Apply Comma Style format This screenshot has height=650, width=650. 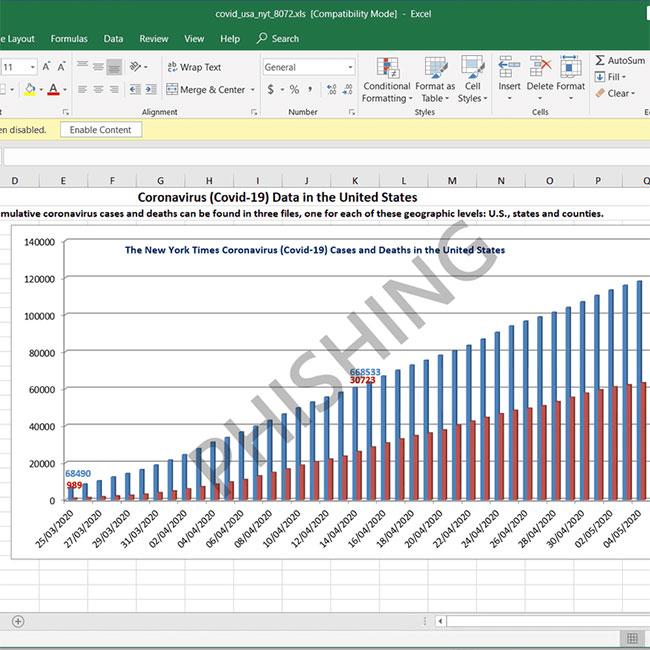point(310,89)
